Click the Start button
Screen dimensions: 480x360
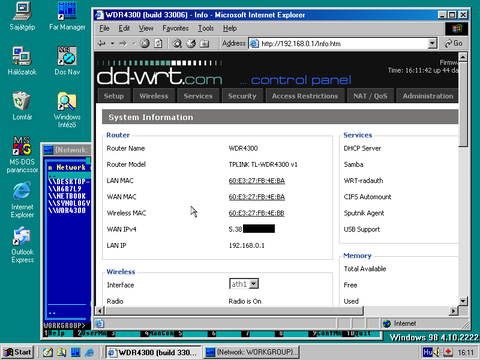(x=17, y=352)
